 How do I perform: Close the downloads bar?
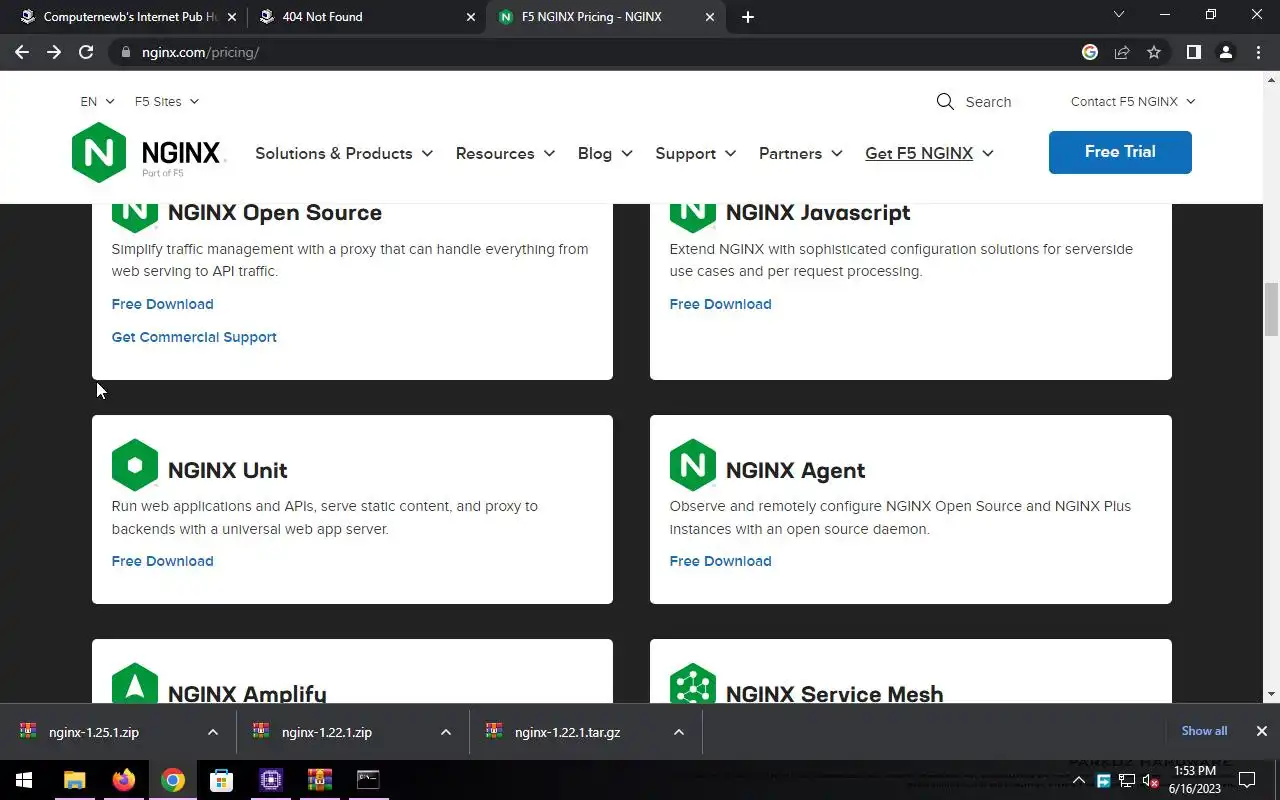[1262, 731]
